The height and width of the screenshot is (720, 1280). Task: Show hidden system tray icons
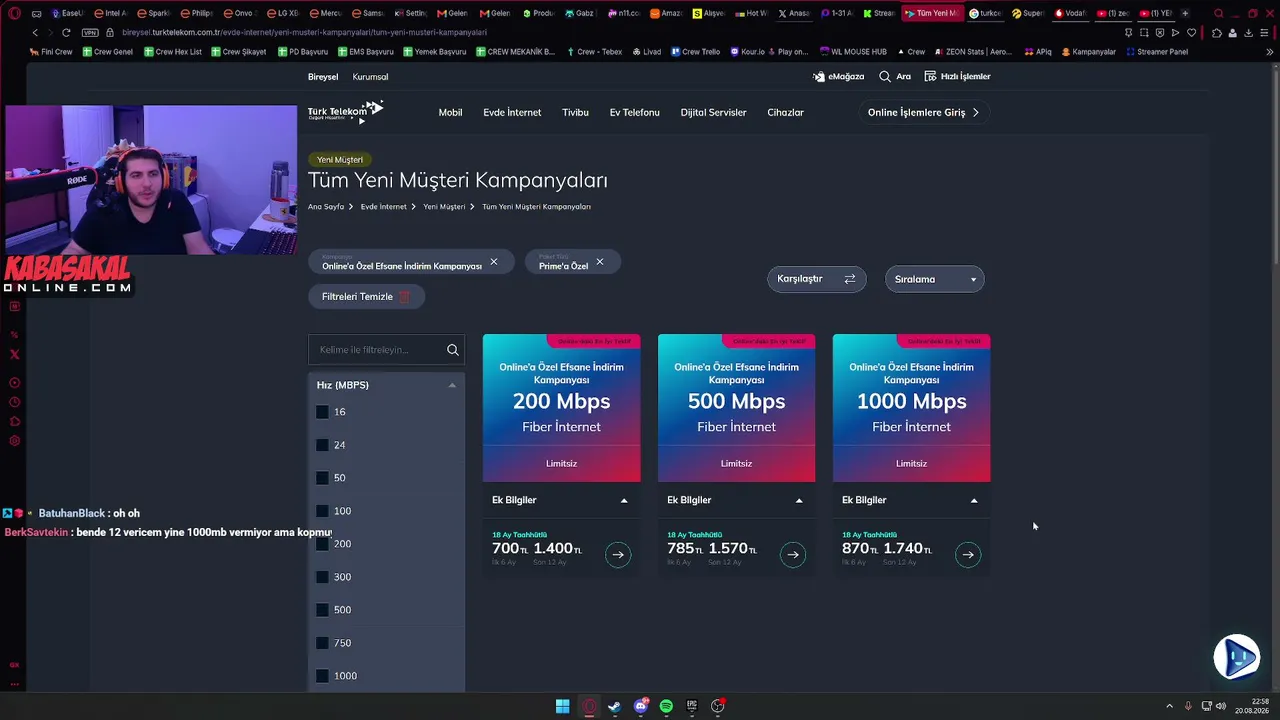1170,706
